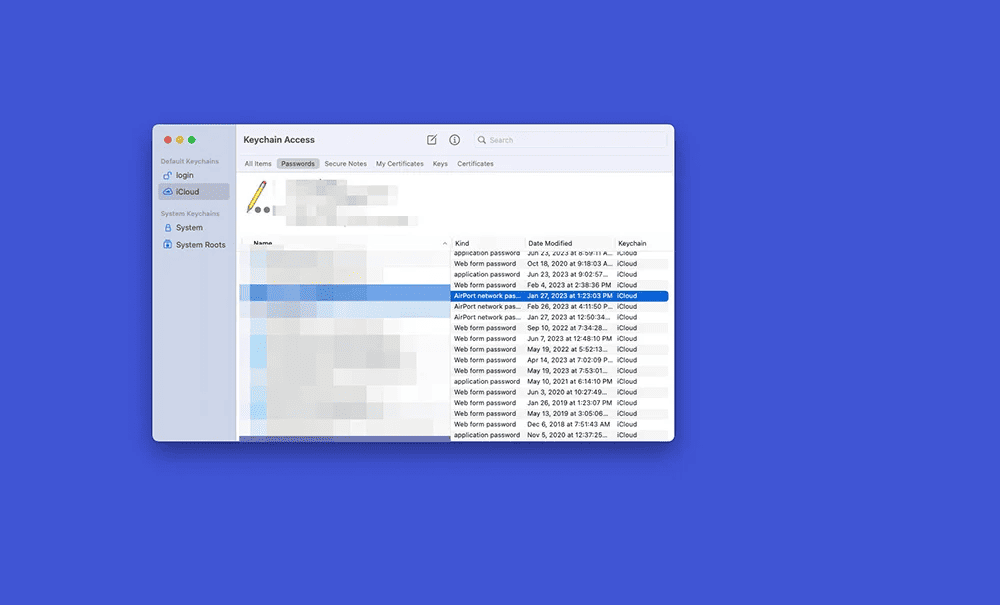Switch to the All Items tab
Viewport: 1000px width, 605px height.
pyautogui.click(x=258, y=164)
